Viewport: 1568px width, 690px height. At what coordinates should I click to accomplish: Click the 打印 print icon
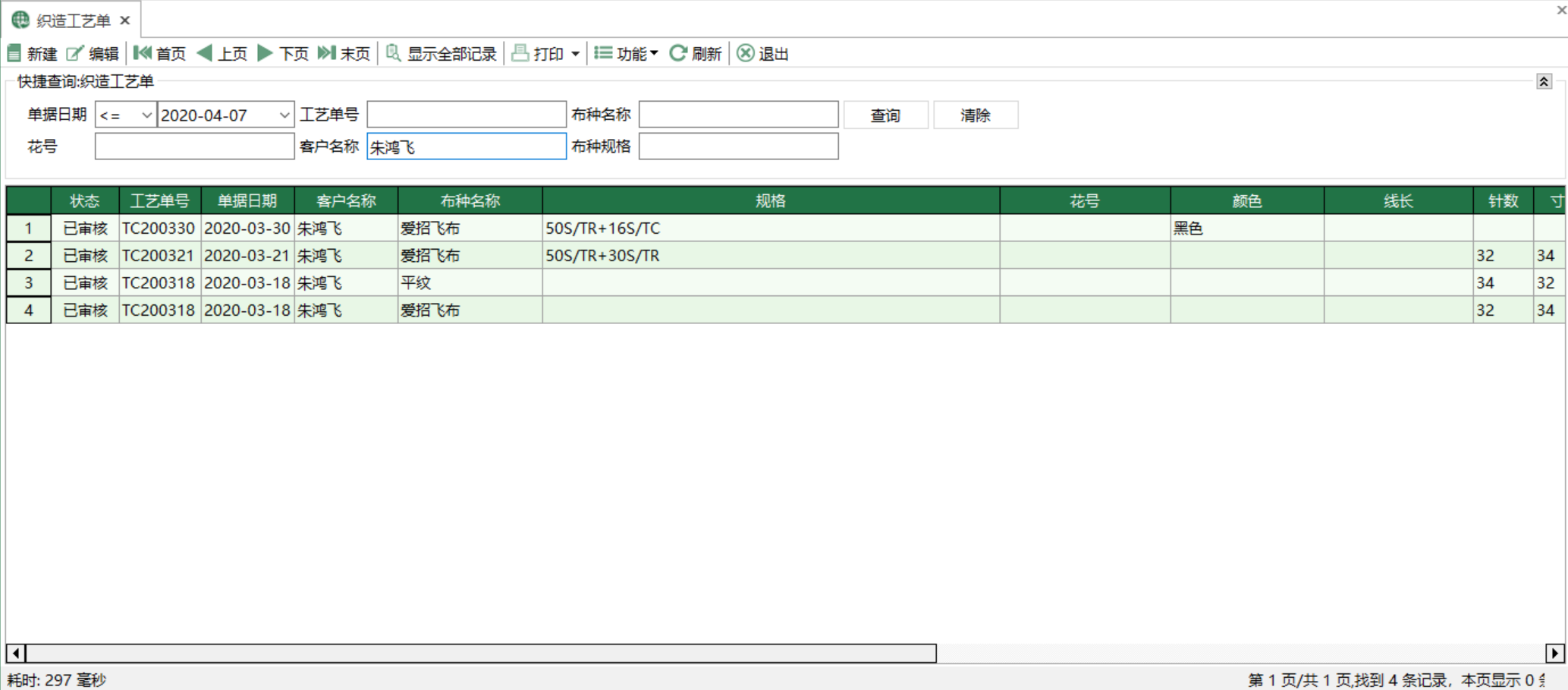pos(520,53)
